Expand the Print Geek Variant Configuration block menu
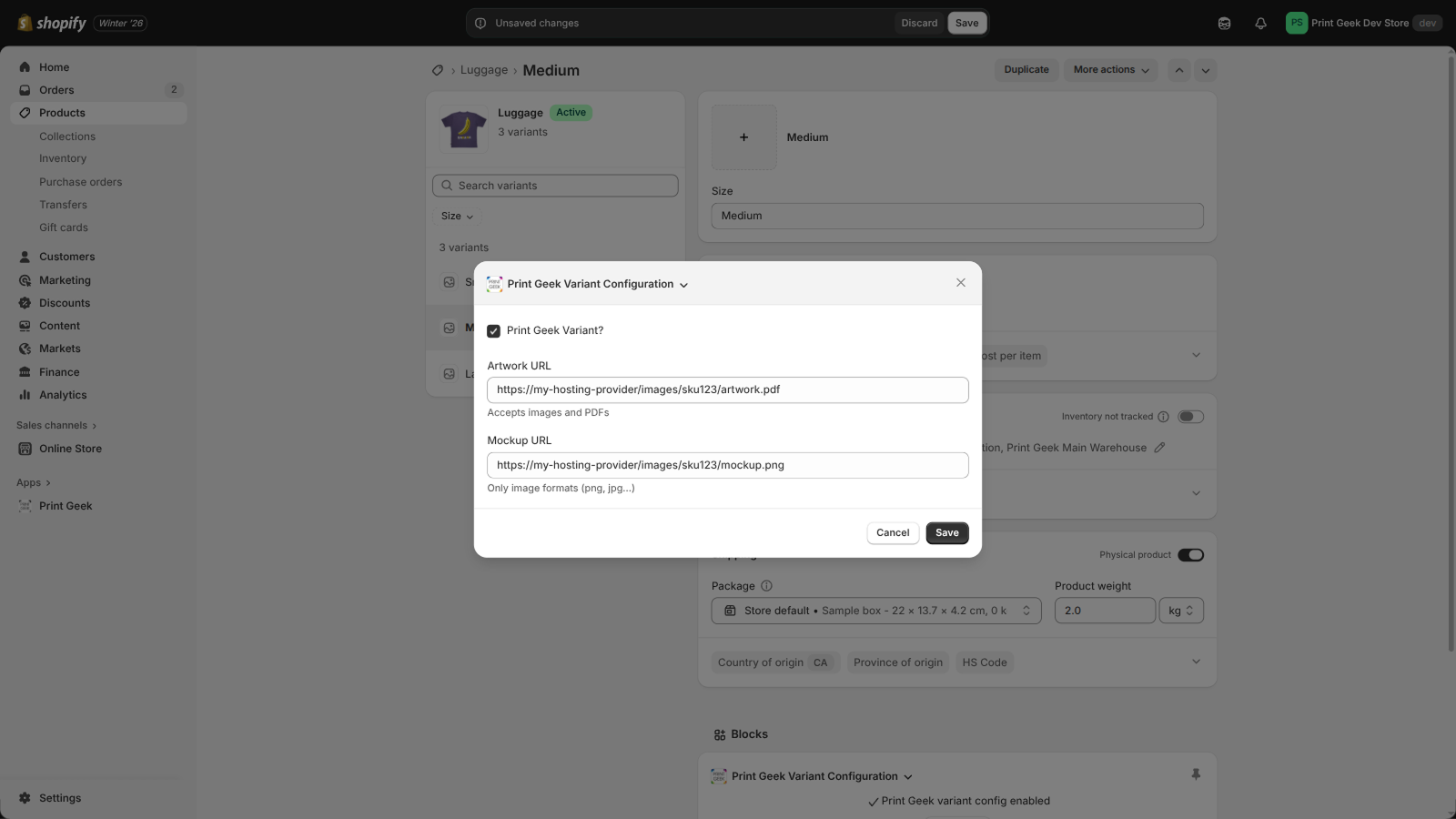Screen dimensions: 1456x819 [907, 777]
